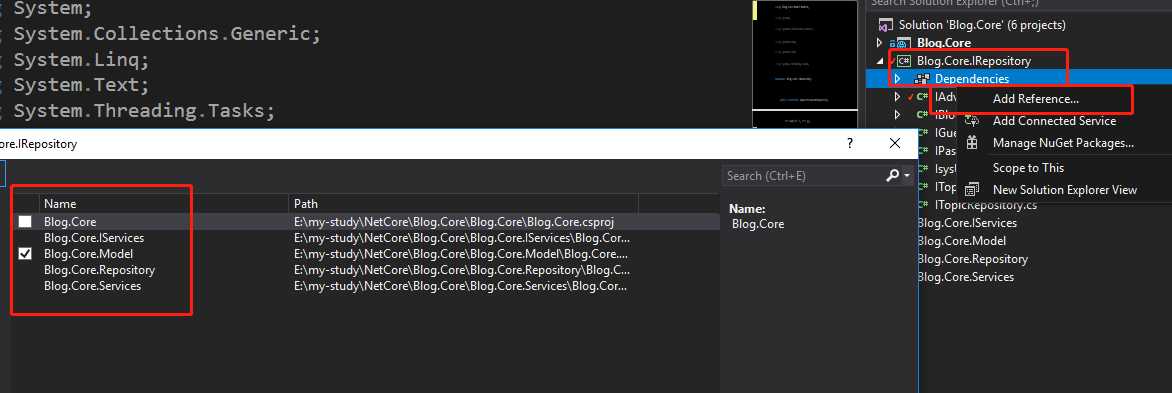Viewport: 1172px width, 393px height.
Task: Uncheck the Blog.Core.Model project checkbox
Action: tap(25, 254)
